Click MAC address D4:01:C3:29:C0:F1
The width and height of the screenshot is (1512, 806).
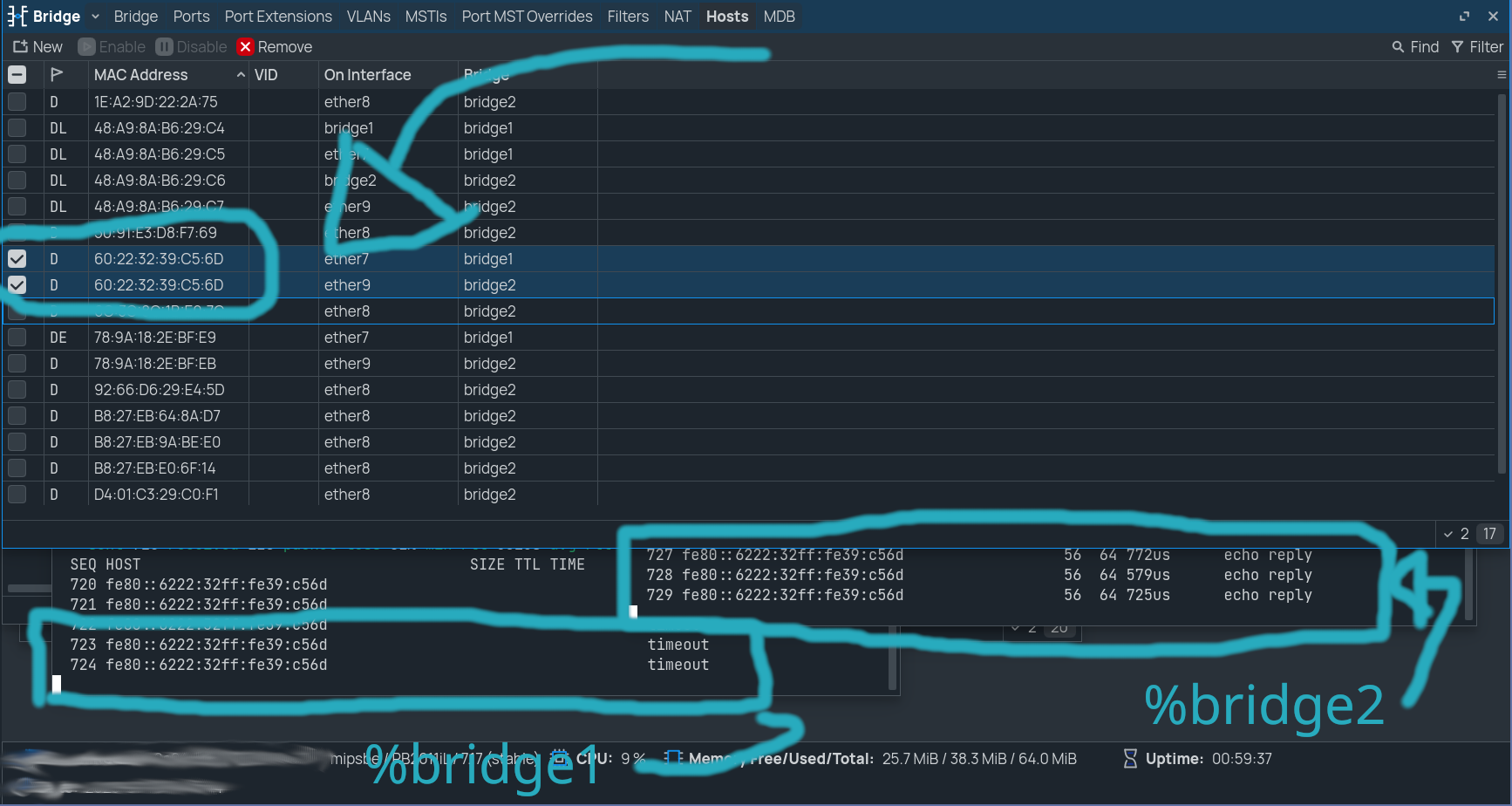[156, 495]
